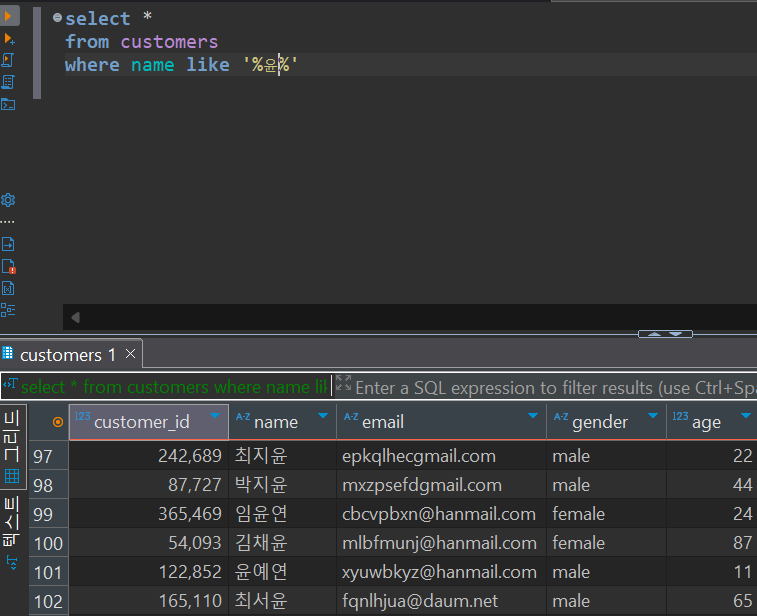Select the customers 1 results tab
Viewport: 757px width, 616px height.
tap(68, 355)
